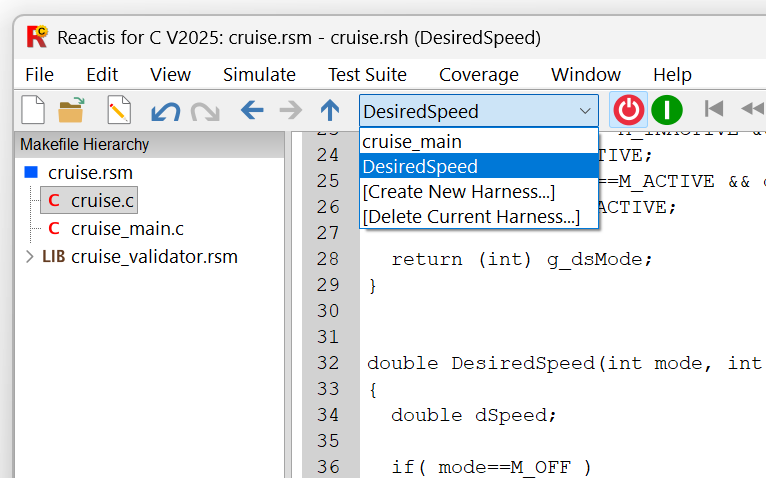Click the grayed redo arrow icon
766x478 pixels.
pyautogui.click(x=205, y=111)
